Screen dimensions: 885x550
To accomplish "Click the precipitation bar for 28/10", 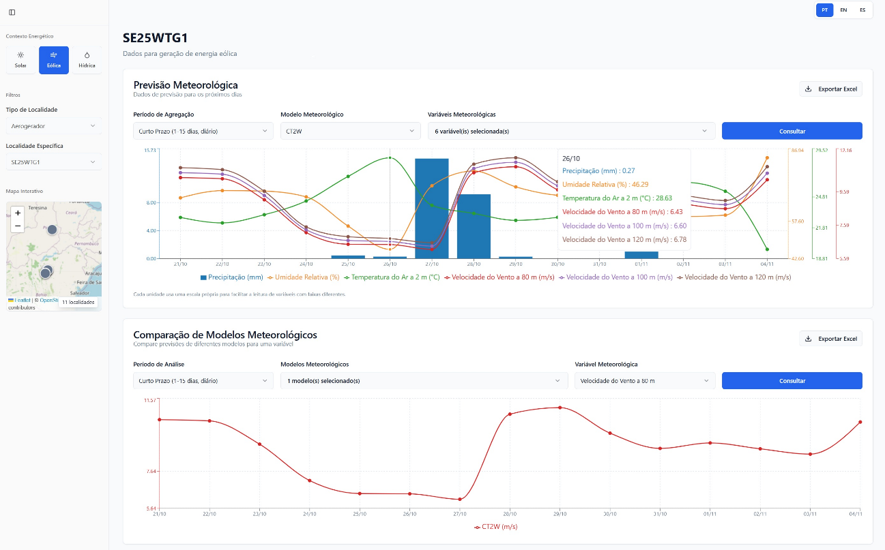I will [x=474, y=226].
